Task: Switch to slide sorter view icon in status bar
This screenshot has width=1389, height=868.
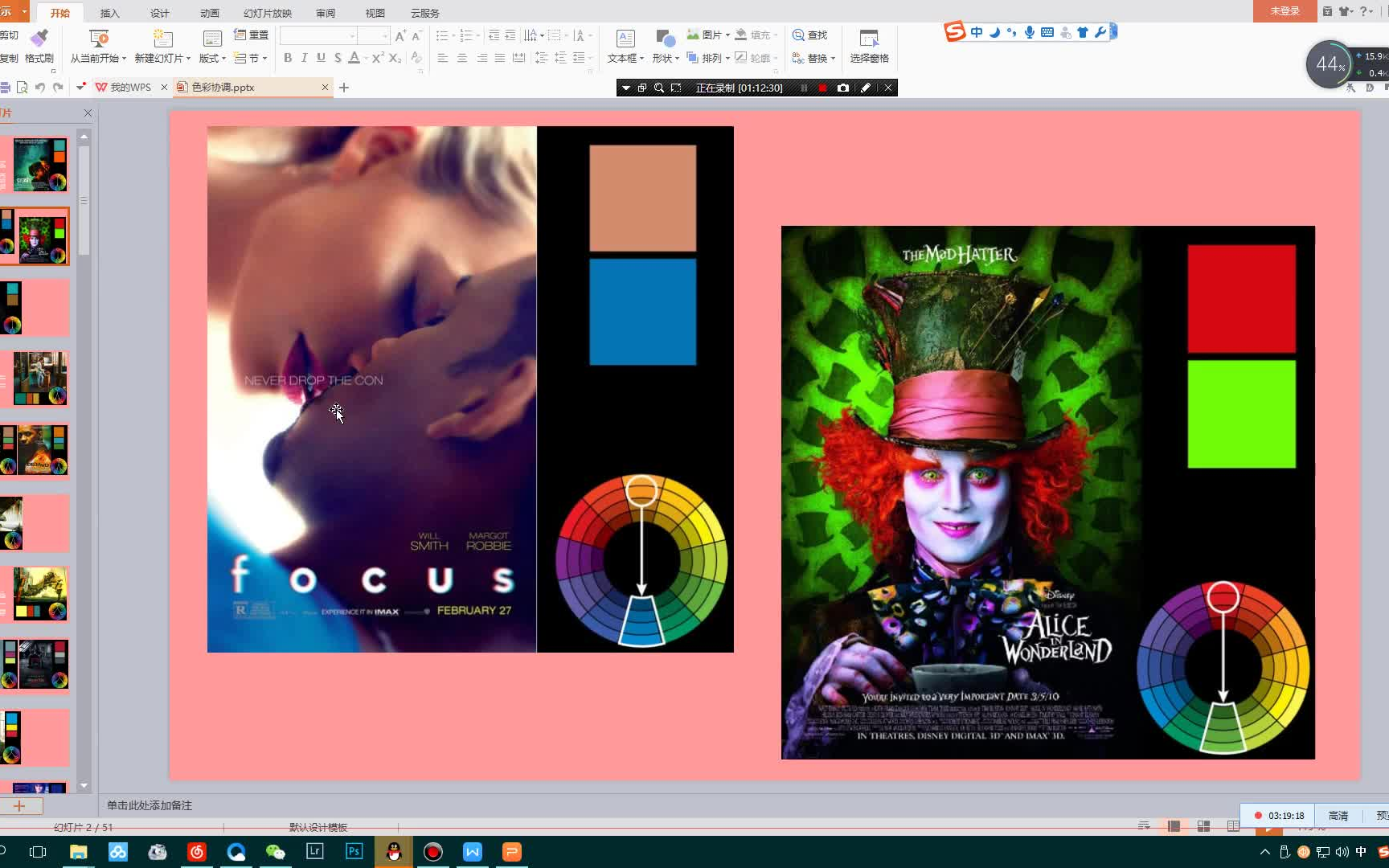Action: 1203,826
